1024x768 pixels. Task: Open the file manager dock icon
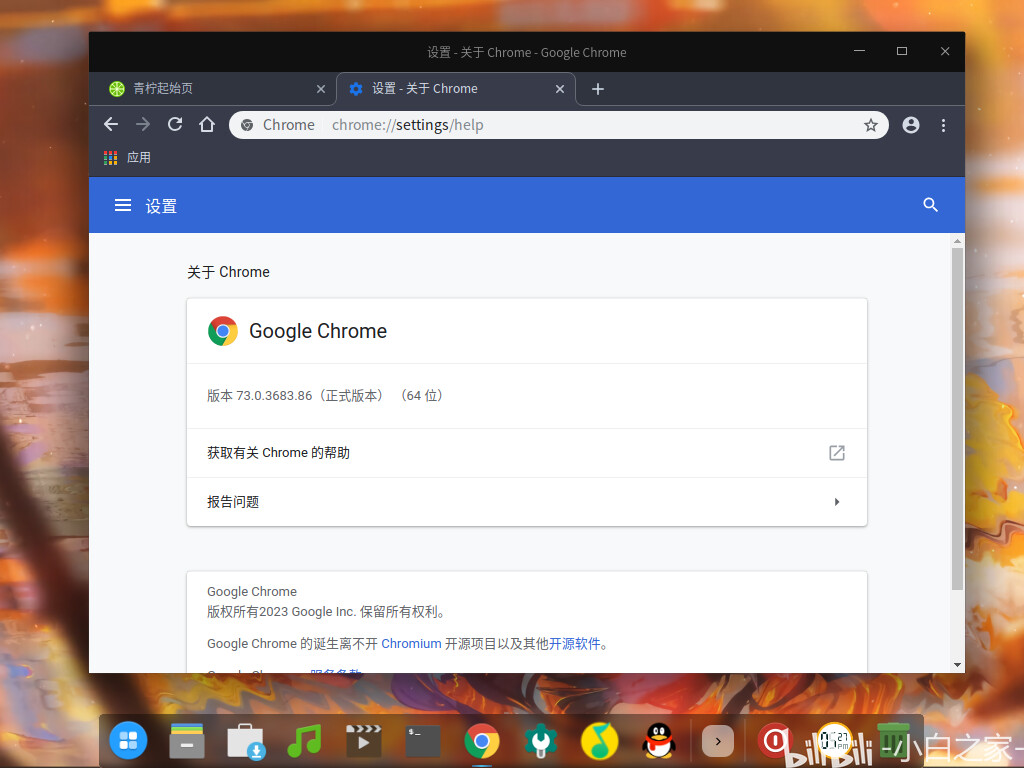pos(187,741)
